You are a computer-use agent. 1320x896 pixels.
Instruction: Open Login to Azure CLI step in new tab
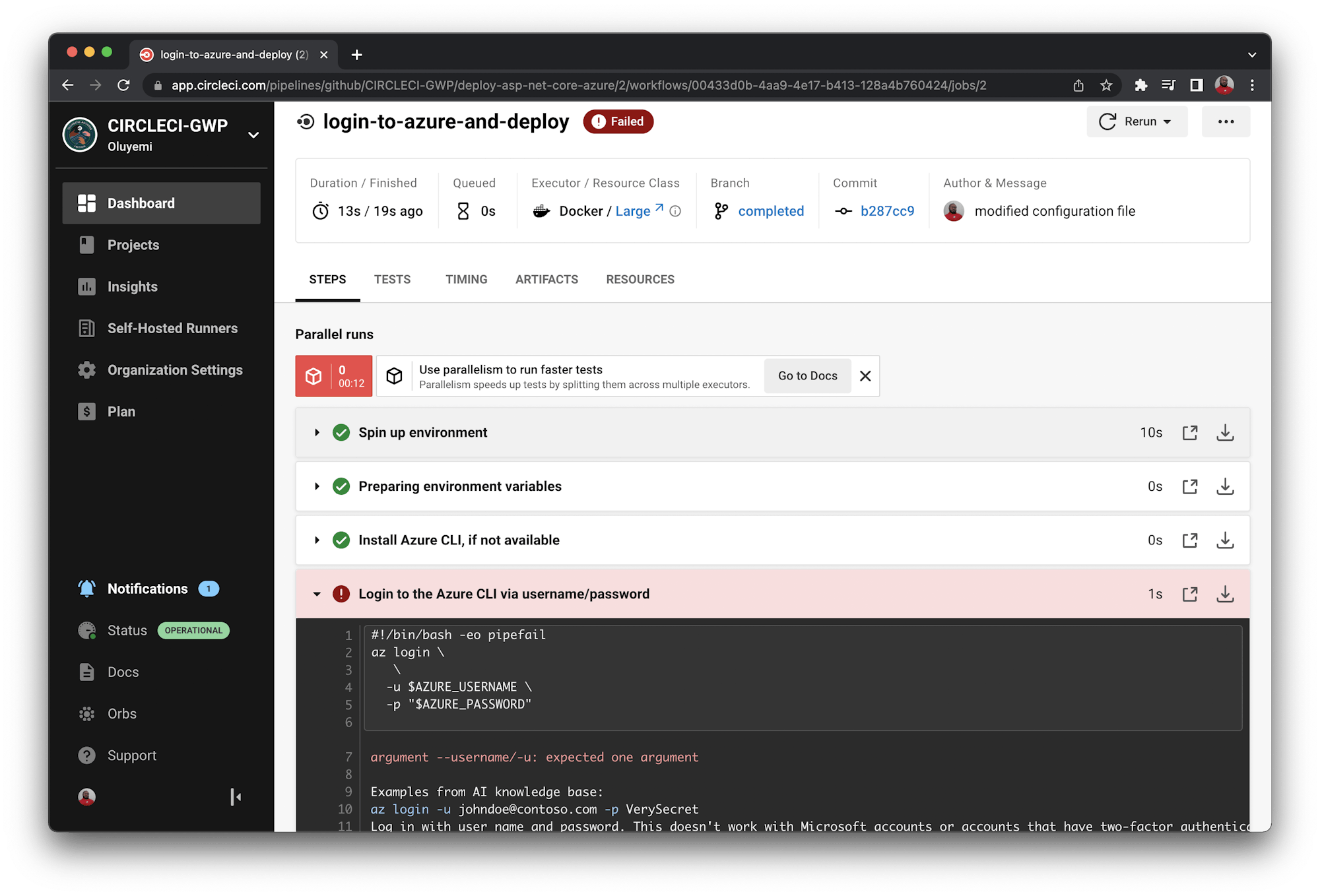point(1190,594)
